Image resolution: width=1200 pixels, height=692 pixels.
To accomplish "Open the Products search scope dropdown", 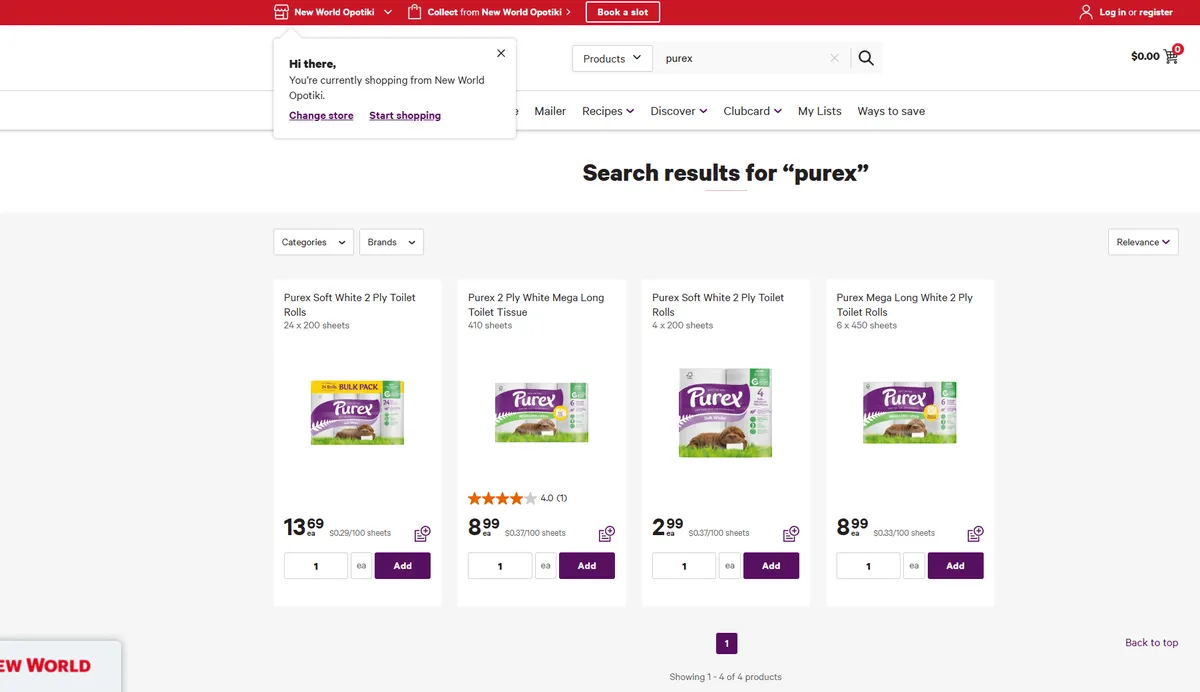I will pos(612,58).
